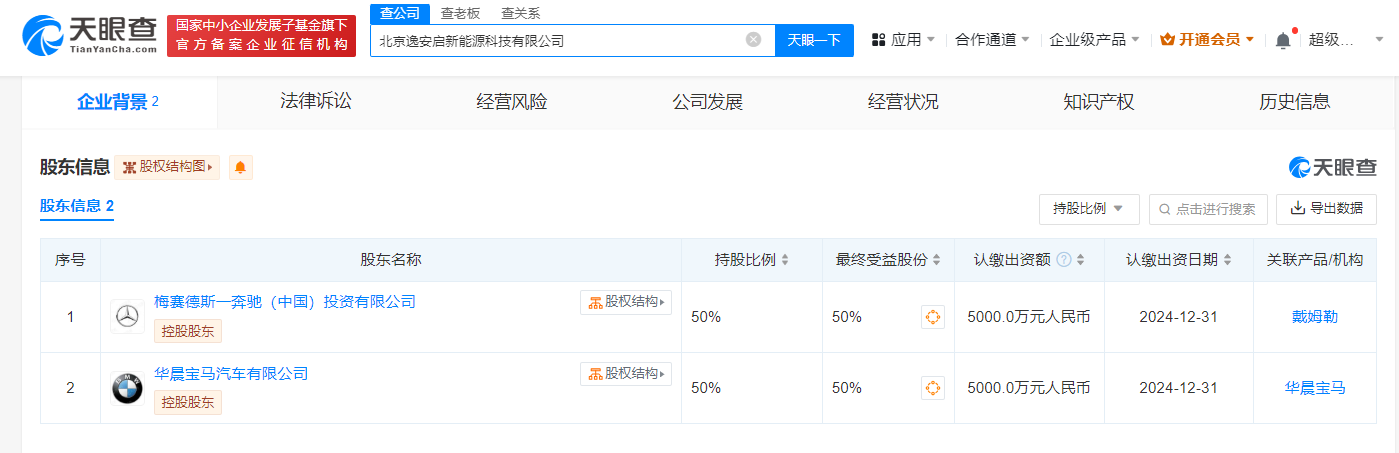
Task: Sort by 最终受益股份 column arrows
Action: click(936, 260)
